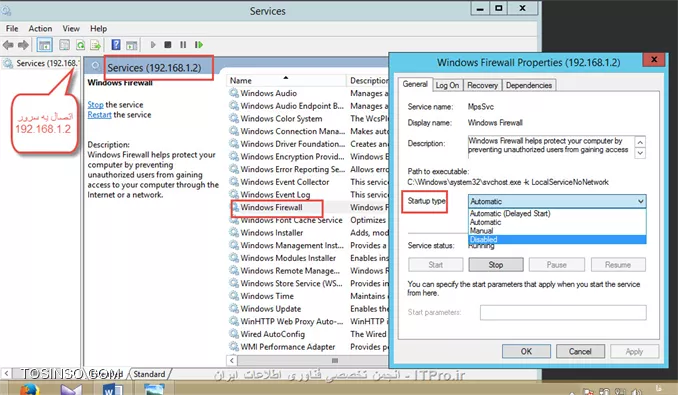Viewport: 678px width, 395px height.
Task: Click the gear icon of Windows Audio
Action: tap(234, 93)
